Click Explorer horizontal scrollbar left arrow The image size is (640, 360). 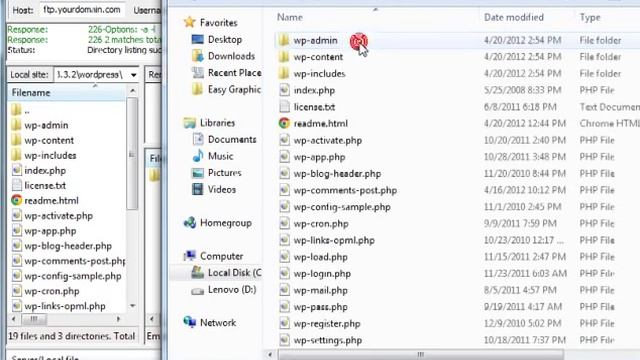[x=270, y=354]
